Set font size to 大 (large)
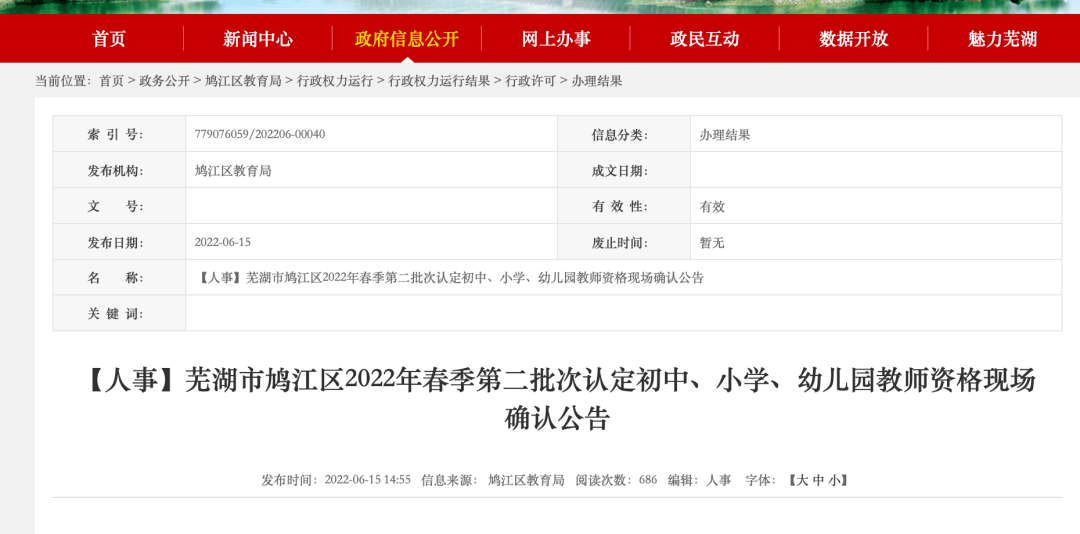1080x534 pixels. point(801,480)
